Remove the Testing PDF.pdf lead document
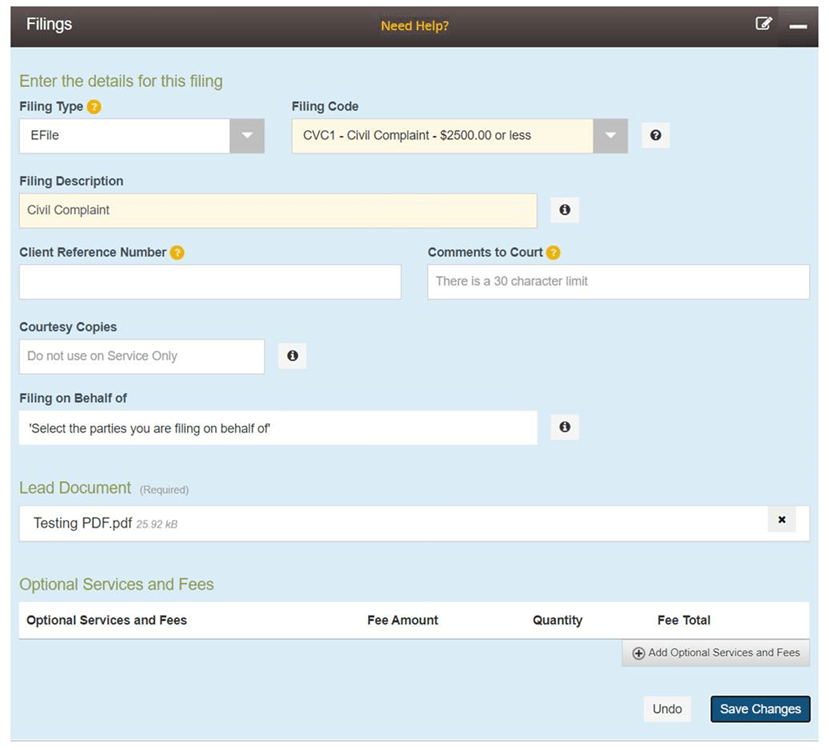 [782, 520]
